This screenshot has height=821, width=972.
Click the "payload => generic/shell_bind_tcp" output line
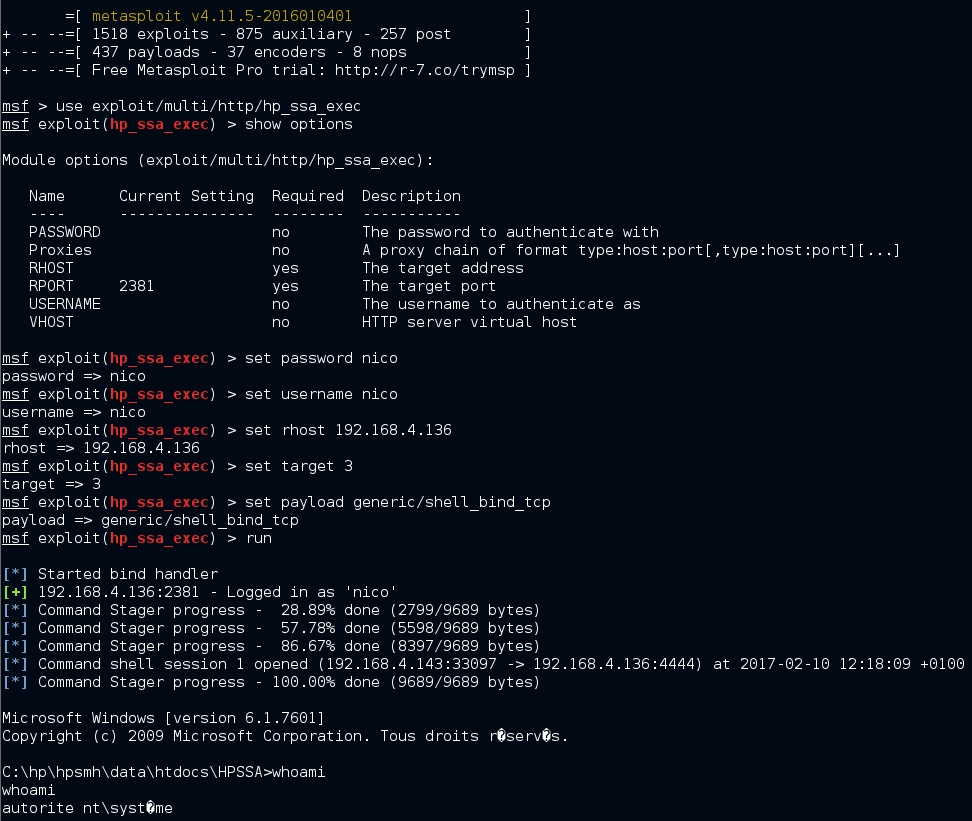point(150,520)
